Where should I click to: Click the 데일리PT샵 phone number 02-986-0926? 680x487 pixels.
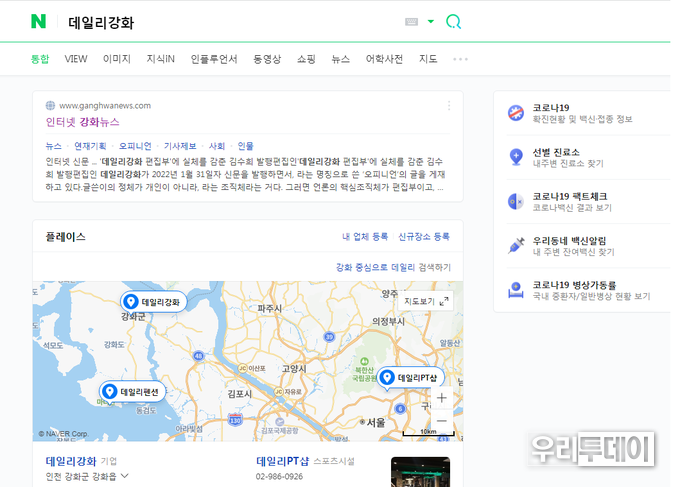click(279, 477)
